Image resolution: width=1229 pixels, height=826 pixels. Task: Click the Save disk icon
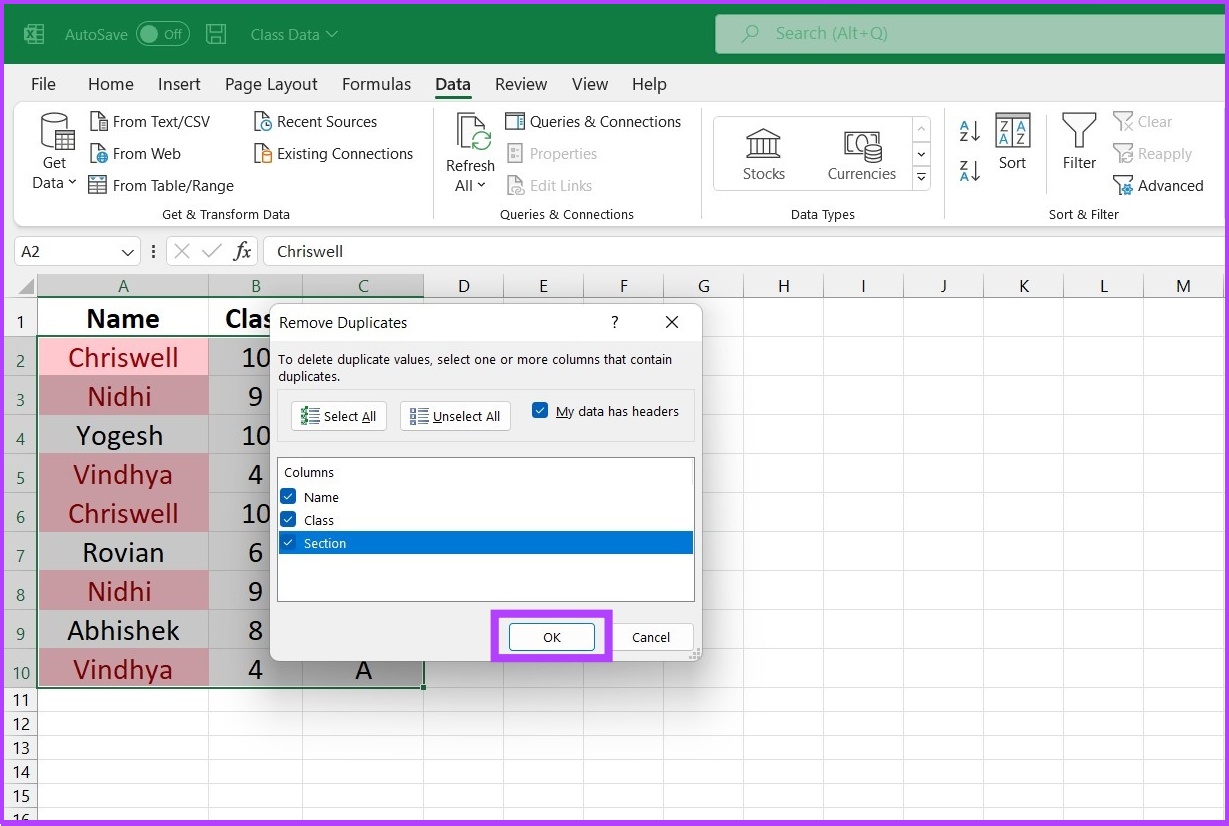point(216,34)
